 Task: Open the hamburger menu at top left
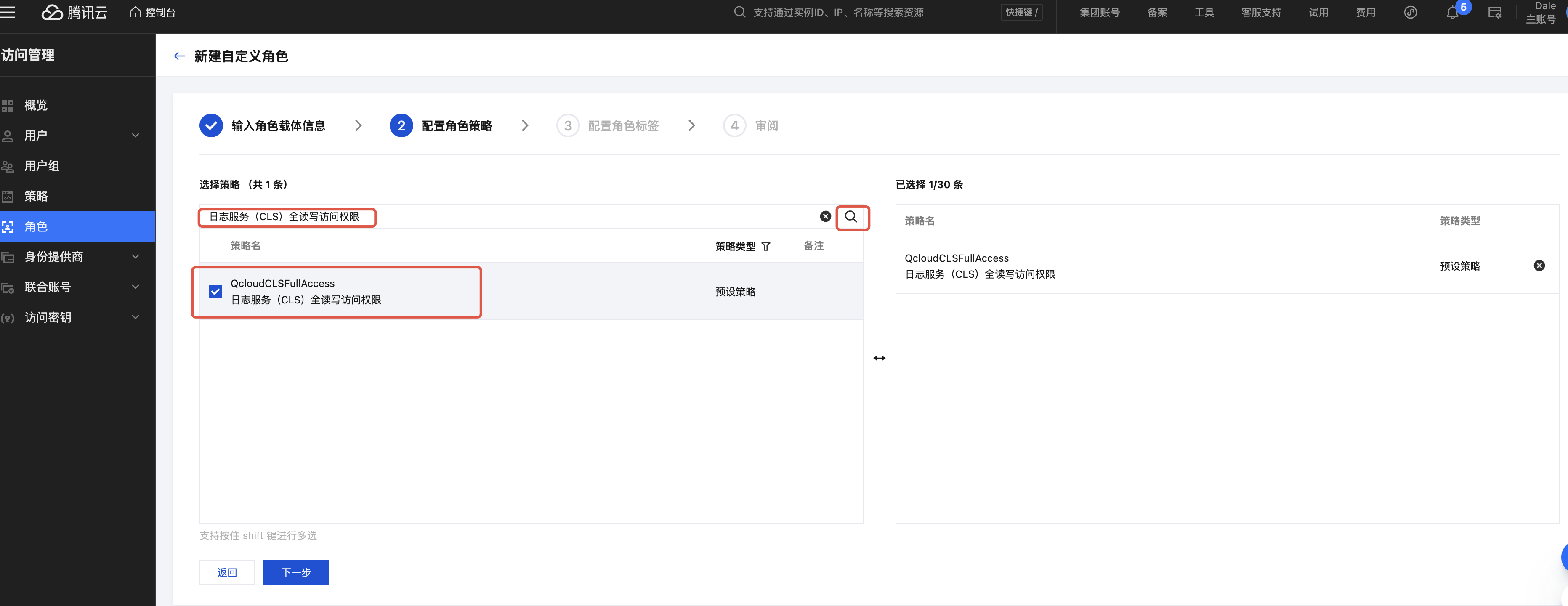click(7, 12)
